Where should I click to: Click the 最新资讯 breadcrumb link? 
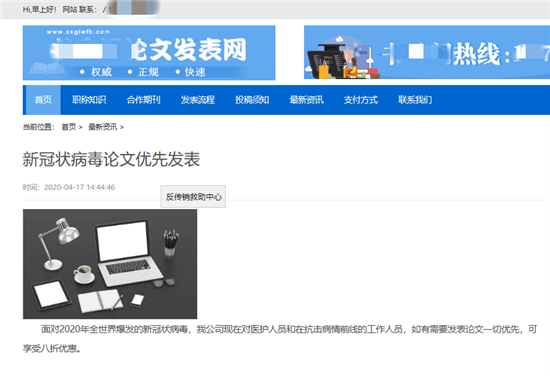[x=102, y=127]
